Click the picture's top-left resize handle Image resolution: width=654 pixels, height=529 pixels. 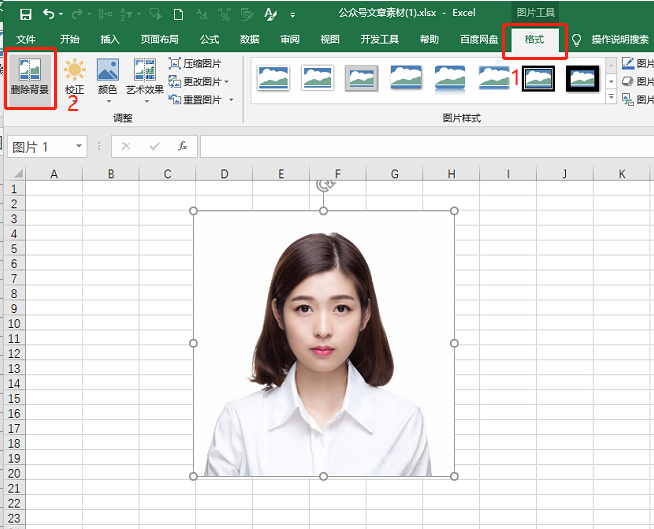tap(193, 211)
